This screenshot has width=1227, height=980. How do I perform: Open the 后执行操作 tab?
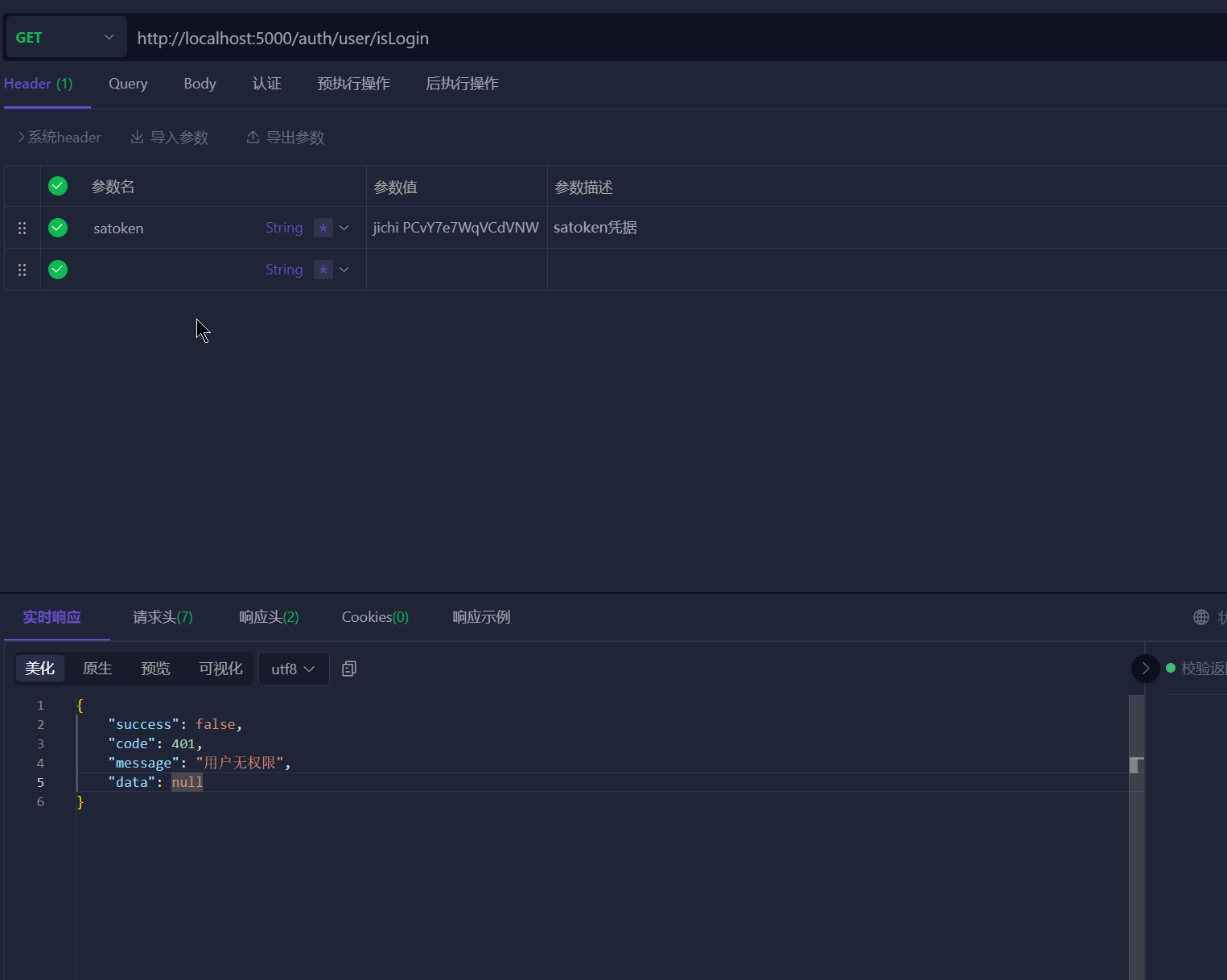click(462, 84)
